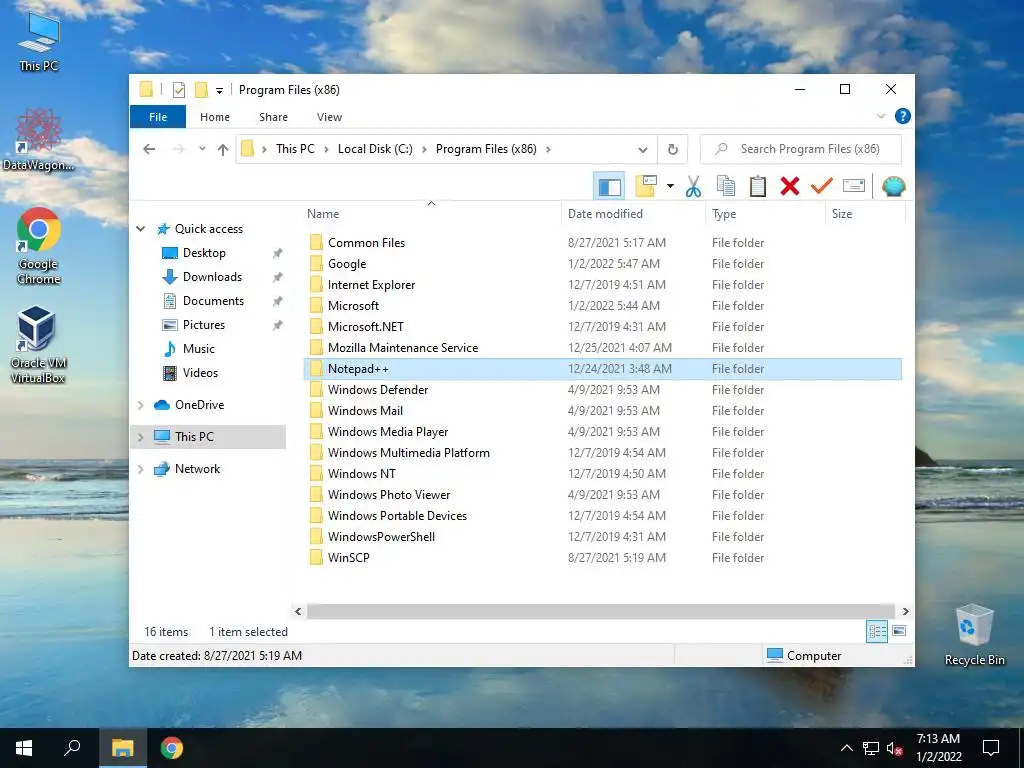This screenshot has height=768, width=1024.
Task: Go up one folder level arrow
Action: click(x=223, y=149)
